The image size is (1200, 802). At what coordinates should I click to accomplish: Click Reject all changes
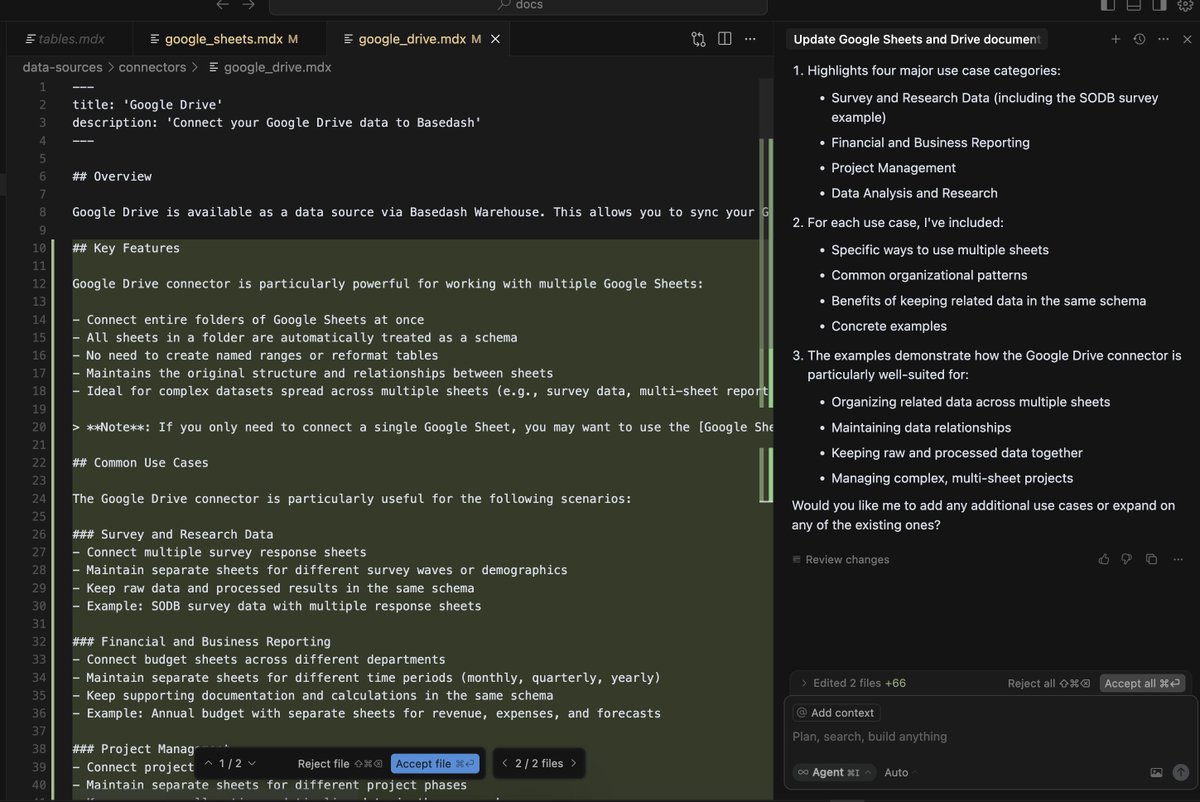point(1050,683)
